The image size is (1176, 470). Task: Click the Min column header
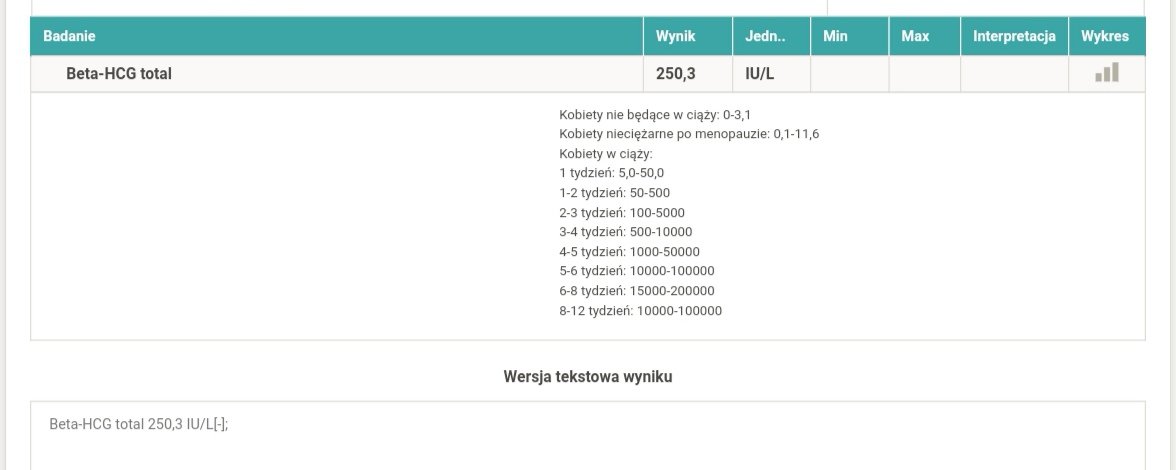(x=835, y=36)
